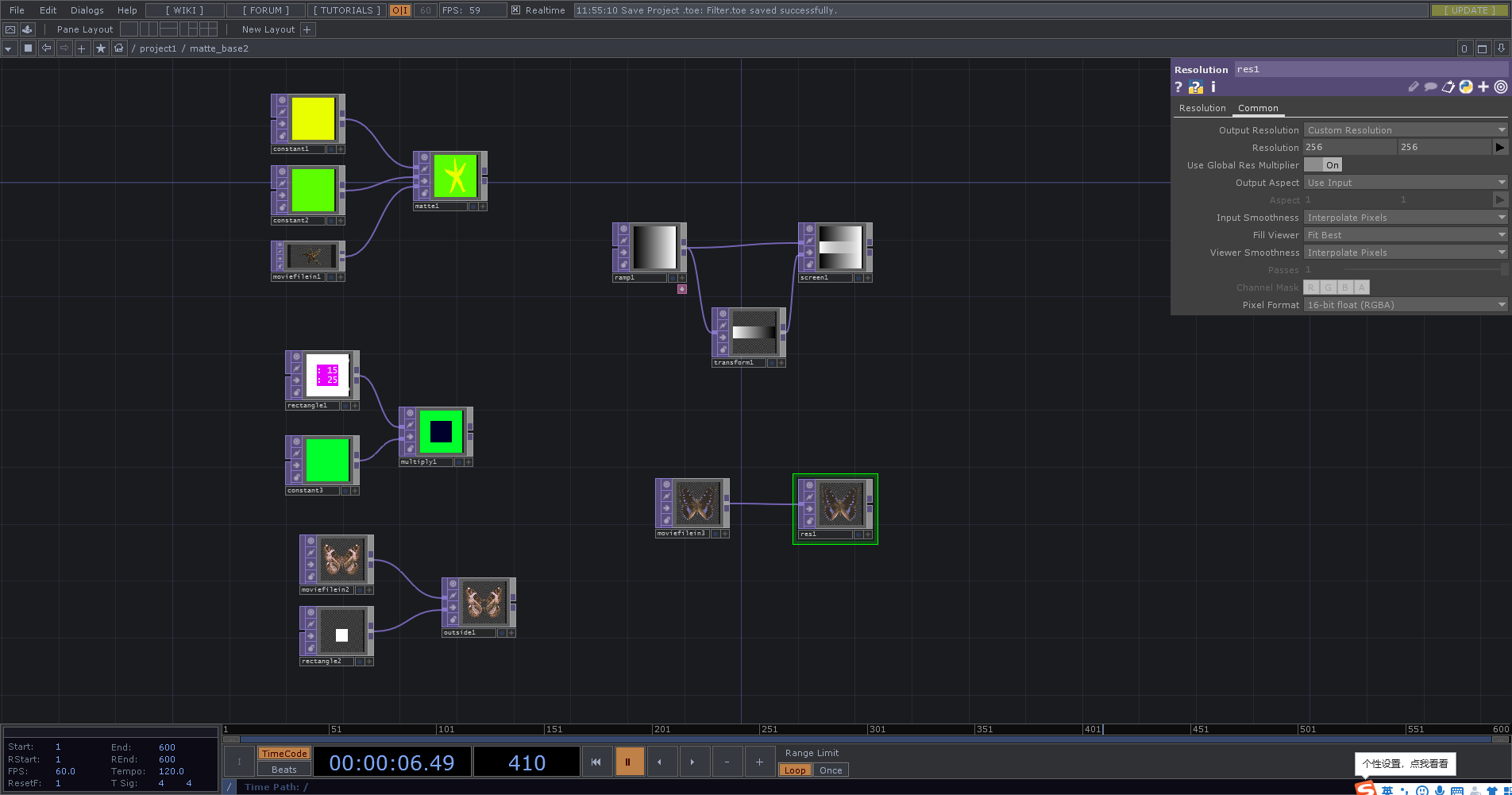Screen dimensions: 1512x795
Task: Click the copy parameters clipboard icon
Action: point(1448,87)
